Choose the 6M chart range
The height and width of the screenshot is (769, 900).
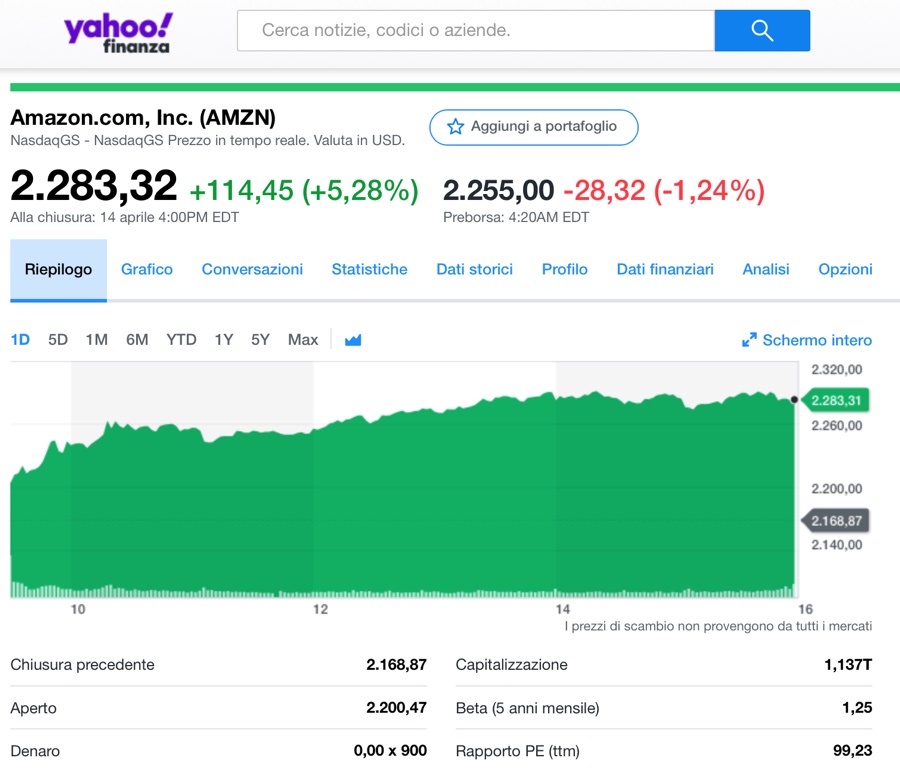pos(137,340)
